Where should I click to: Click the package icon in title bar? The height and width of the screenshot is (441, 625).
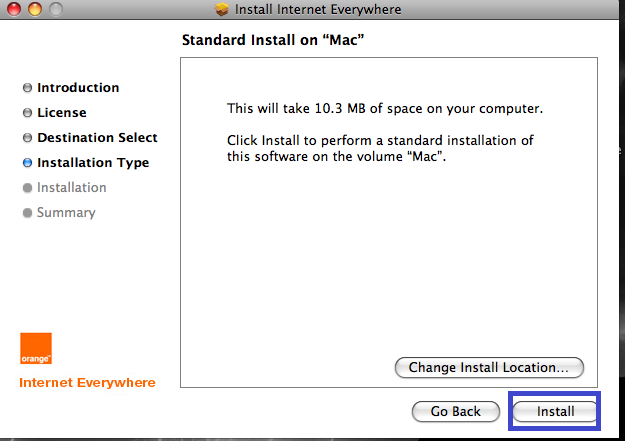222,9
